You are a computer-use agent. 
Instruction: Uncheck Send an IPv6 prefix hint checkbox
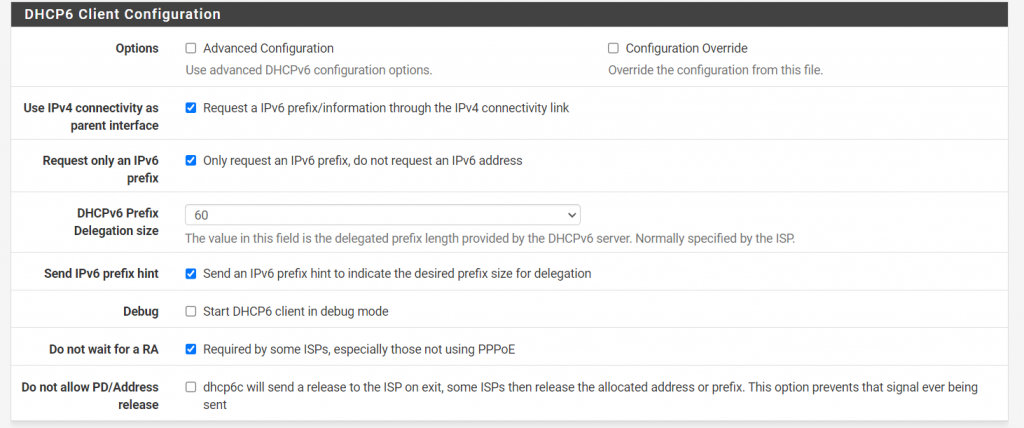191,273
